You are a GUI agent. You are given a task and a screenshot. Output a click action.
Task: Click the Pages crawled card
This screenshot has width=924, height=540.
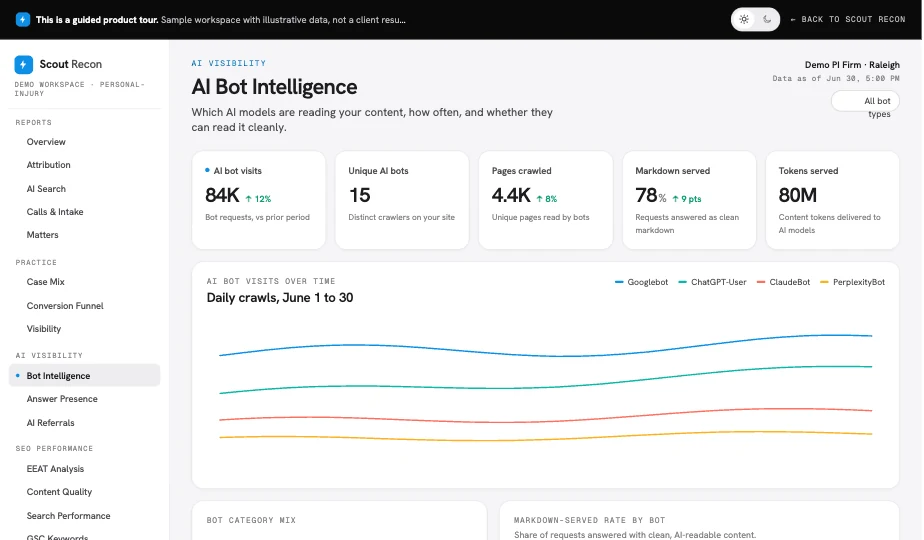point(546,200)
